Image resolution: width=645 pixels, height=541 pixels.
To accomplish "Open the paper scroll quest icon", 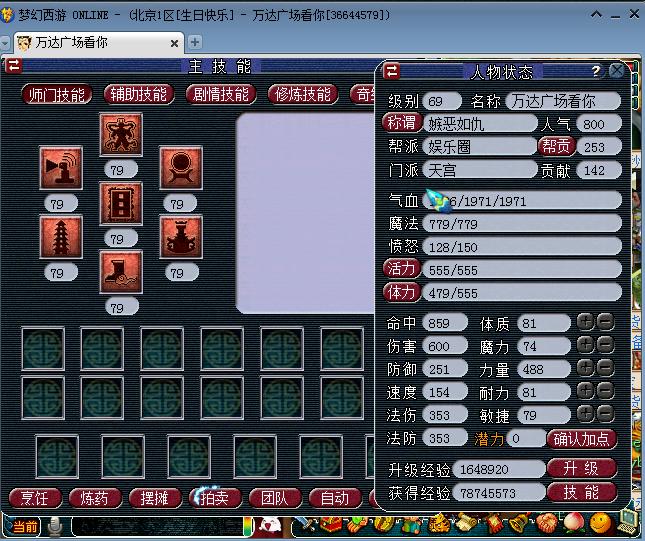I will [x=465, y=523].
